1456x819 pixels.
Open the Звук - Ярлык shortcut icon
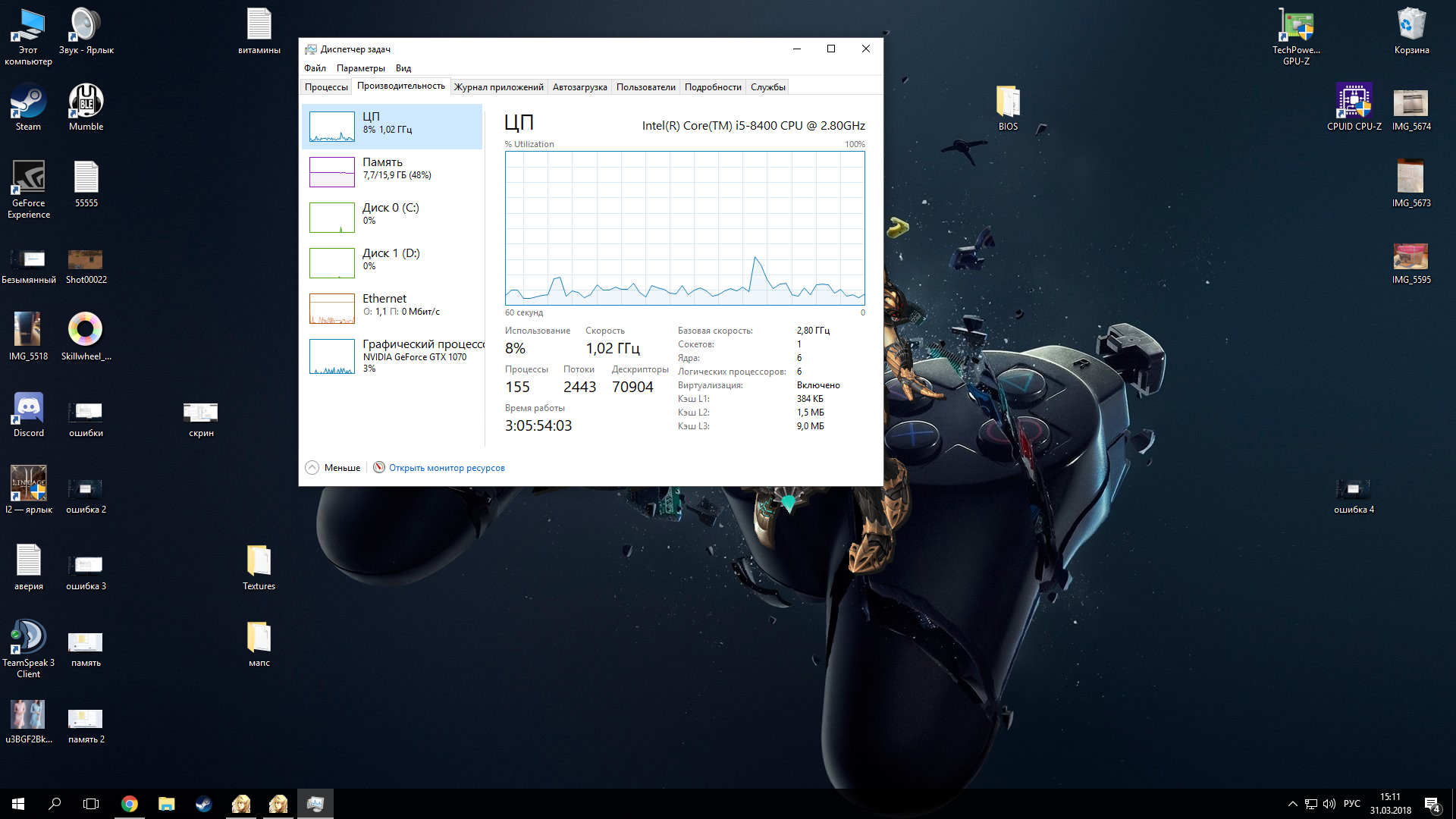coord(86,31)
